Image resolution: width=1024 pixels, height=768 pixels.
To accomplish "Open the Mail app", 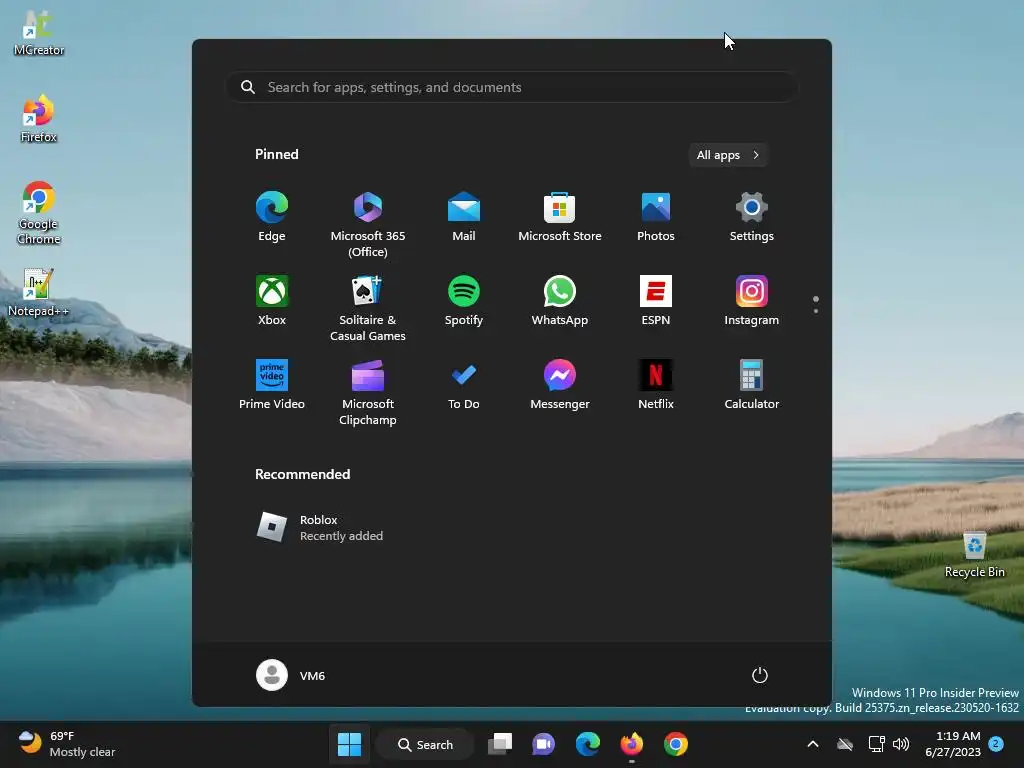I will point(464,217).
